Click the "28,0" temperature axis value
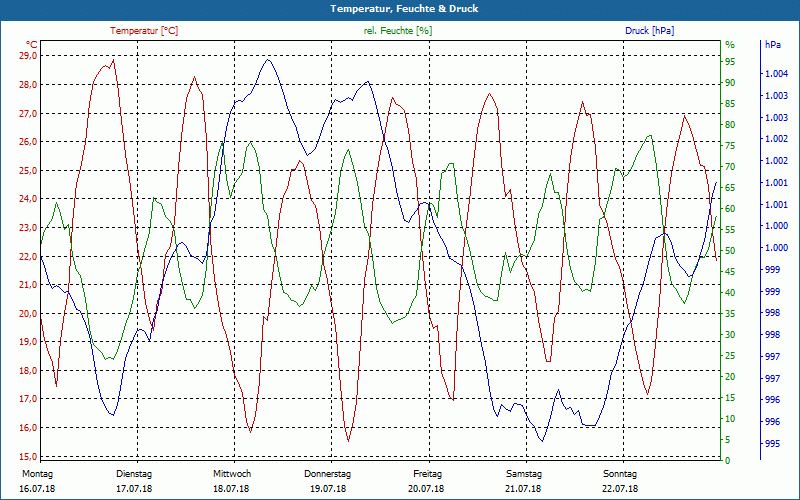The image size is (800, 500). [x=28, y=84]
